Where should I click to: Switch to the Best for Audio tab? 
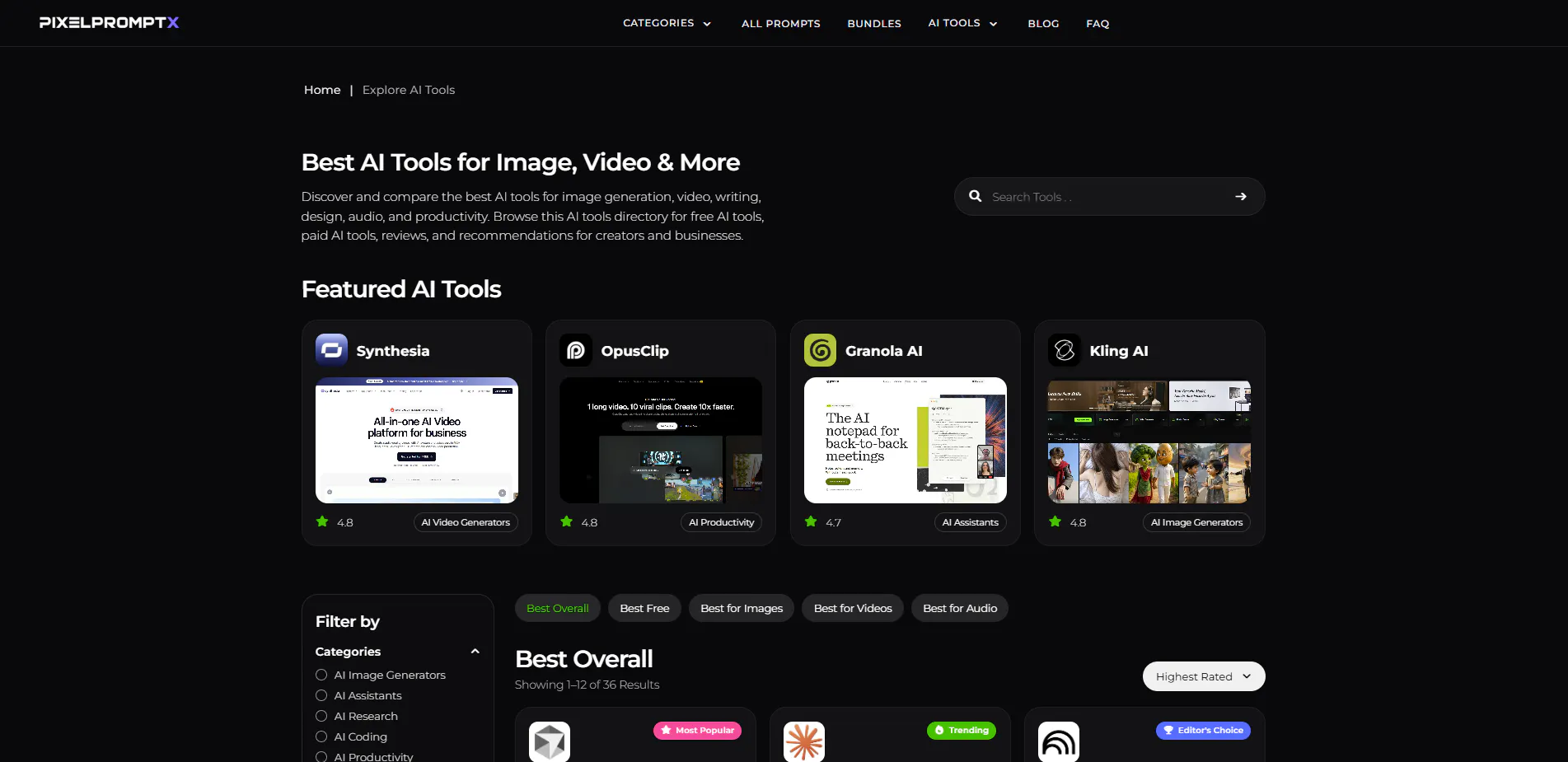pyautogui.click(x=960, y=608)
